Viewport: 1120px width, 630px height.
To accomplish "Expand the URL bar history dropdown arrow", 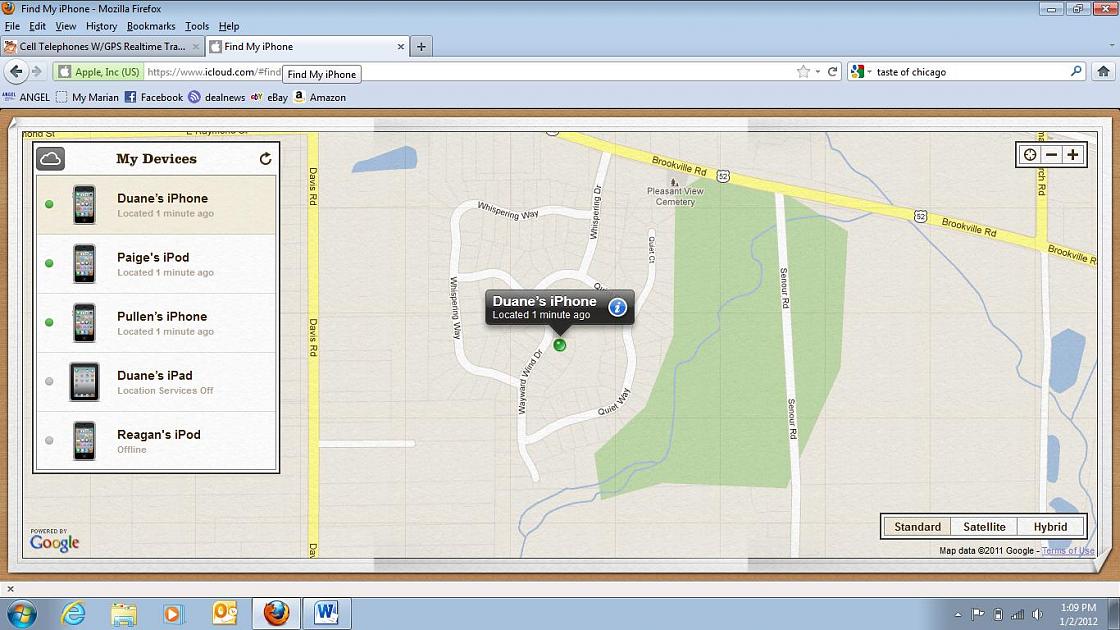I will coord(818,72).
